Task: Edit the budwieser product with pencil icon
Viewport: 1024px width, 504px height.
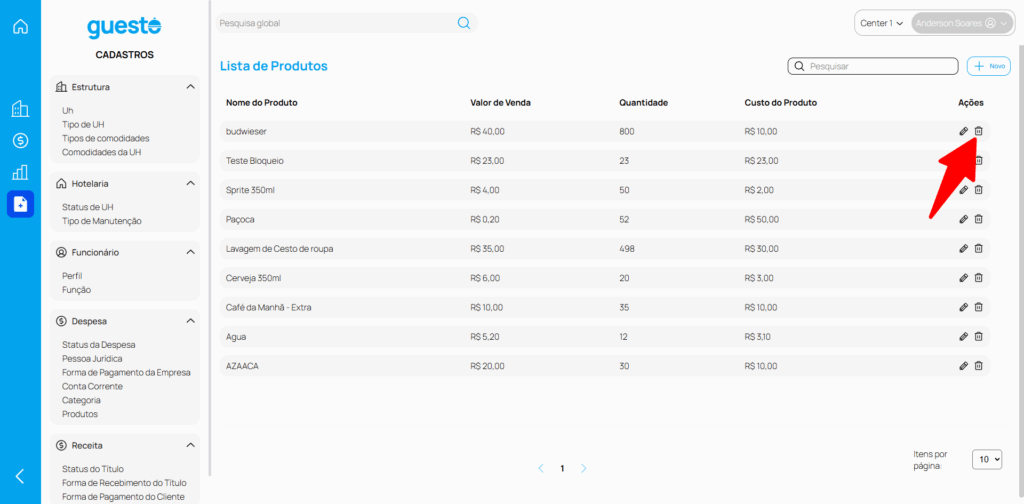Action: [x=963, y=131]
